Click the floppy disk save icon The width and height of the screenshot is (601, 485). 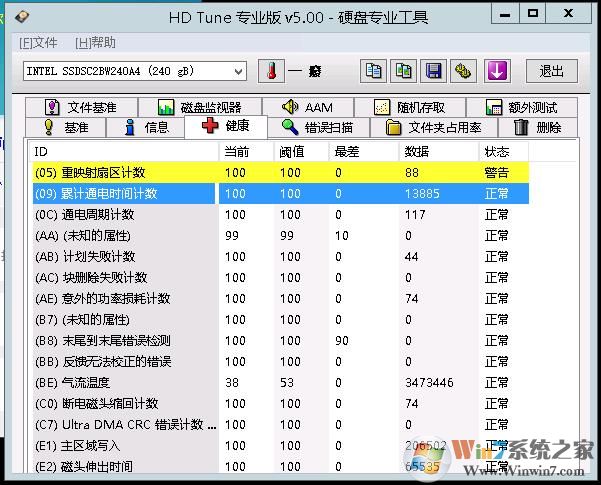click(433, 71)
